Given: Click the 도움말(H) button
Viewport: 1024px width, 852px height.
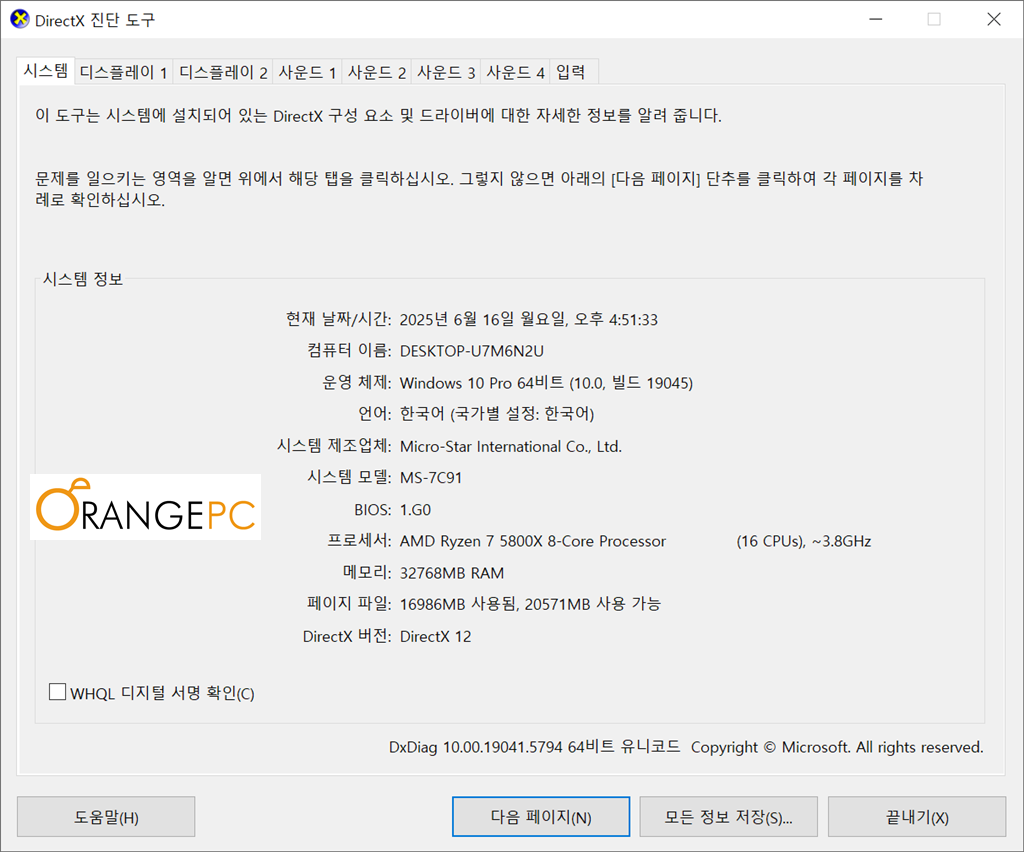Looking at the screenshot, I should 106,817.
